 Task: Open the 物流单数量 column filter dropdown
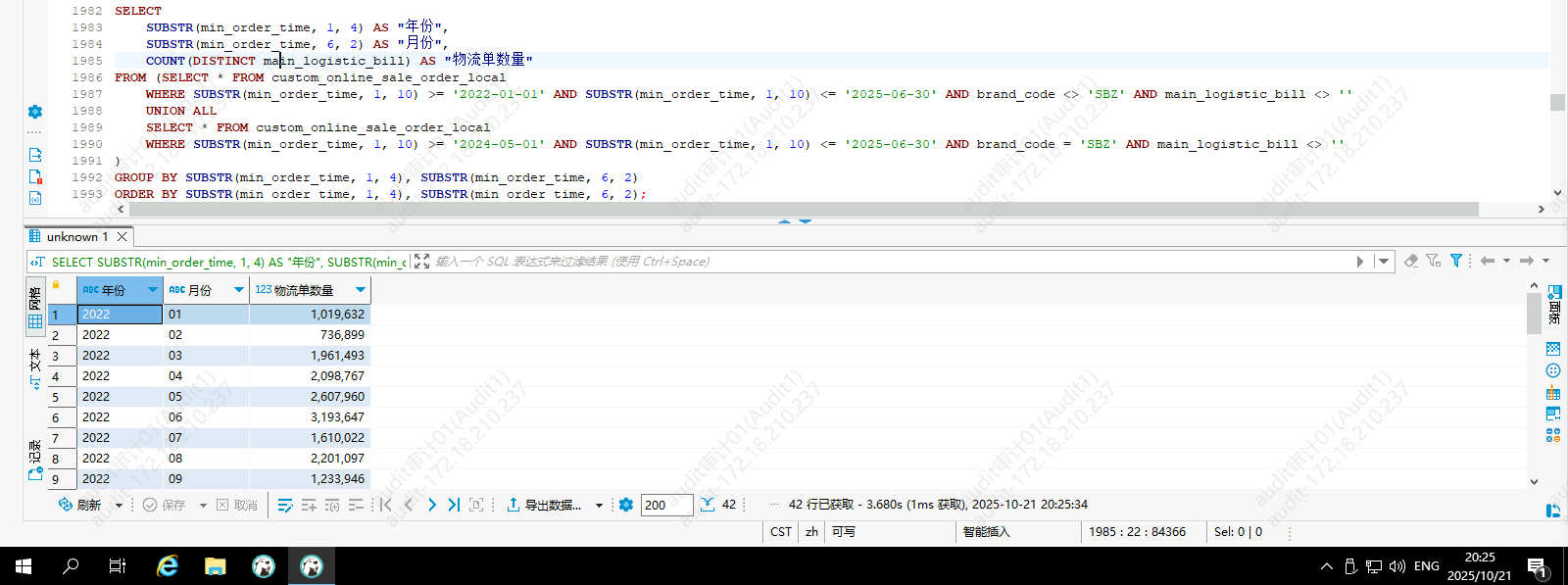[x=361, y=290]
